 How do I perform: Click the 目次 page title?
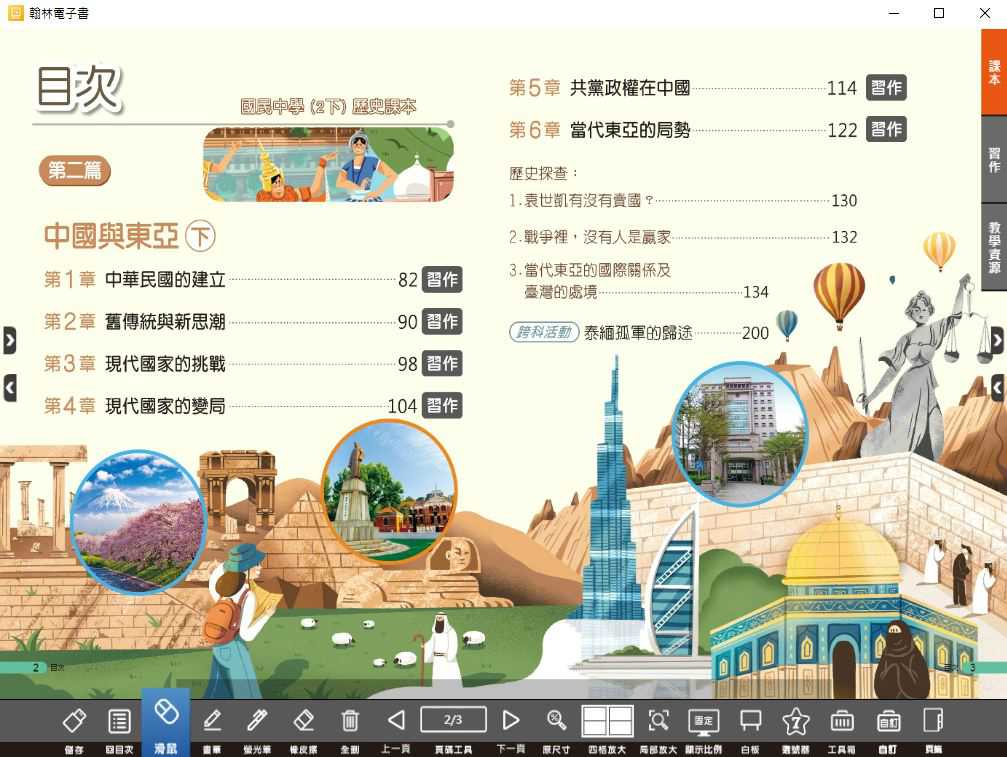point(80,88)
